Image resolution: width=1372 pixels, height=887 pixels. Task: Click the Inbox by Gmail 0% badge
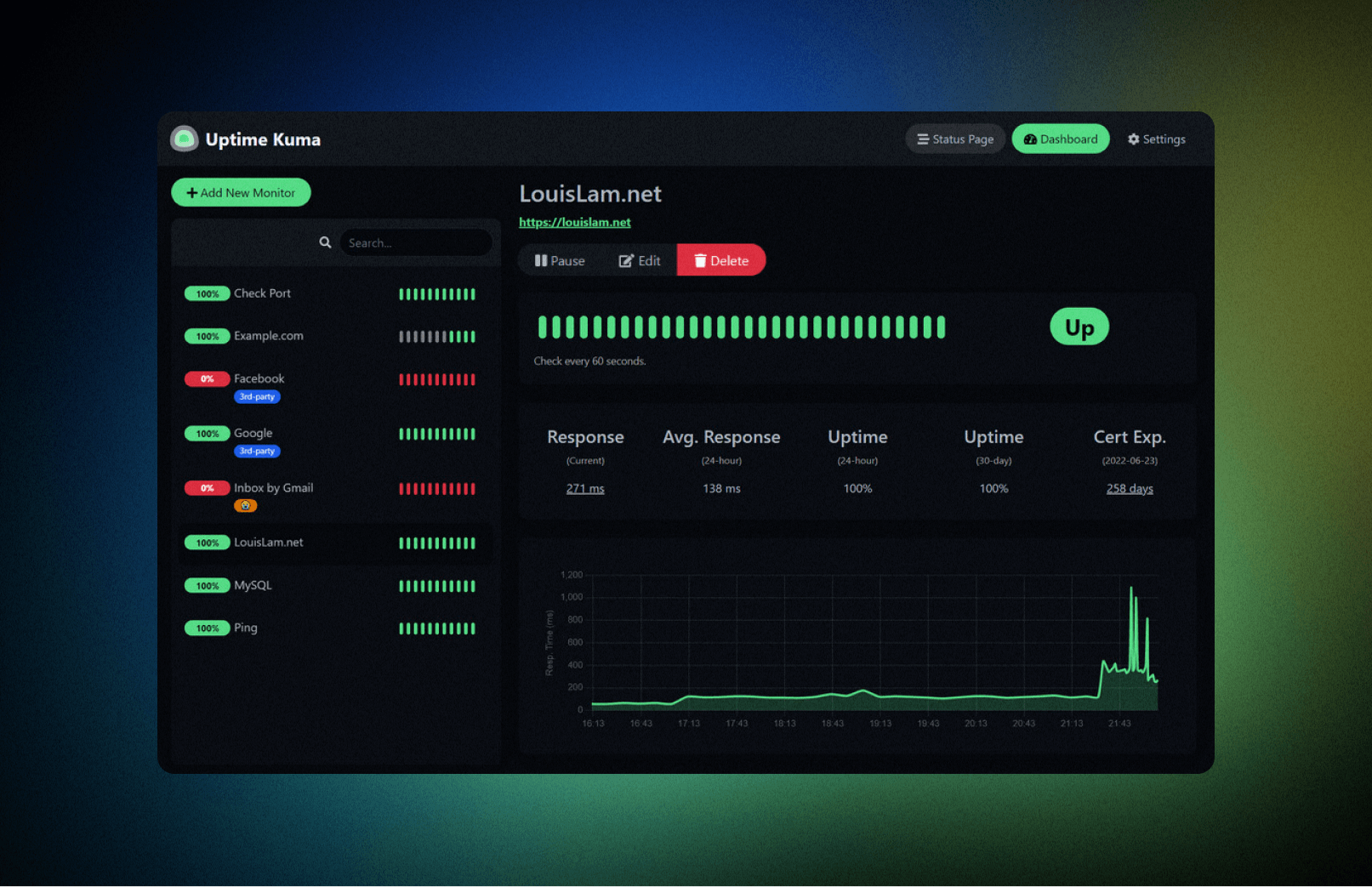coord(207,488)
